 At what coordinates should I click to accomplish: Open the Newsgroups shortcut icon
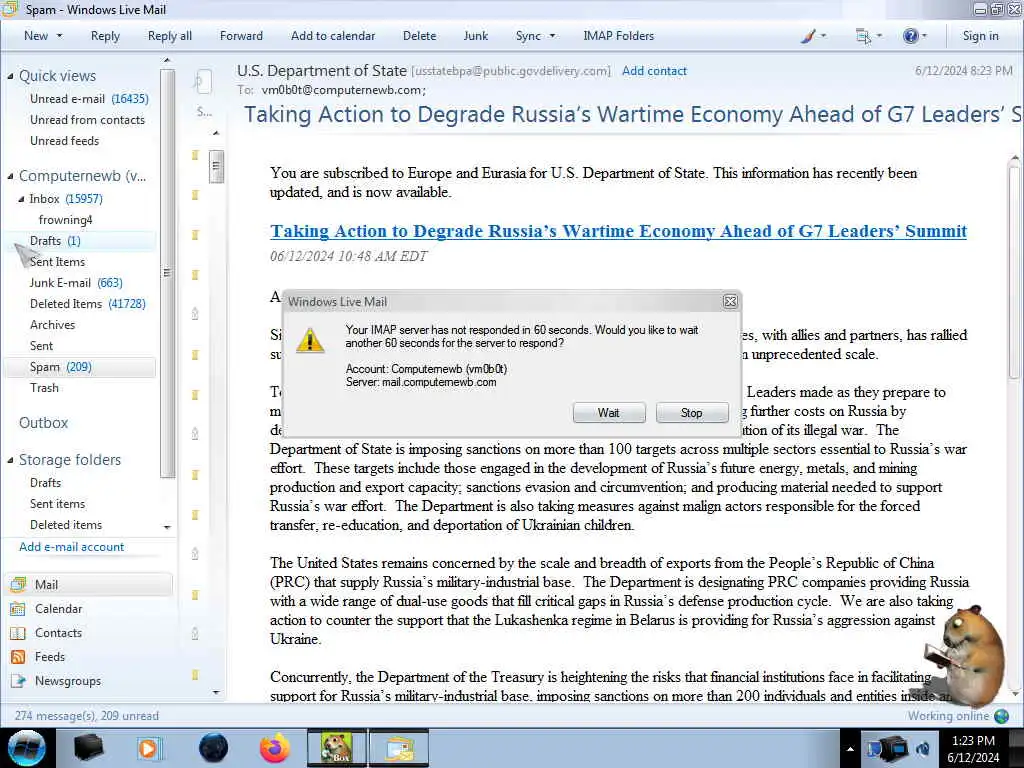click(18, 681)
